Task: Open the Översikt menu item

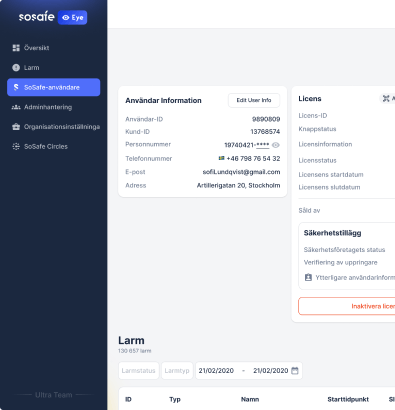Action: point(53,48)
